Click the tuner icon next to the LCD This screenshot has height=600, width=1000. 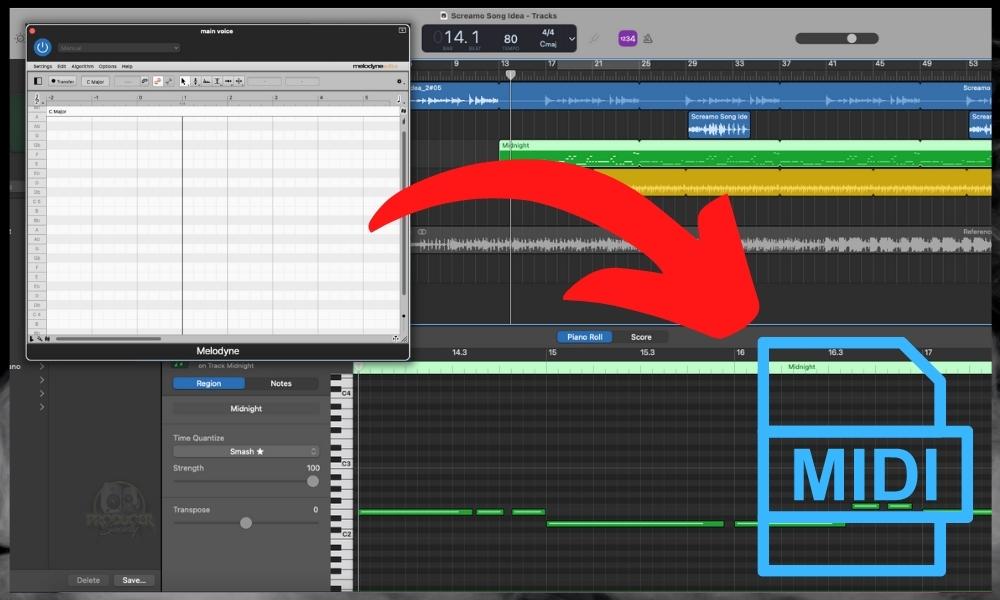594,39
